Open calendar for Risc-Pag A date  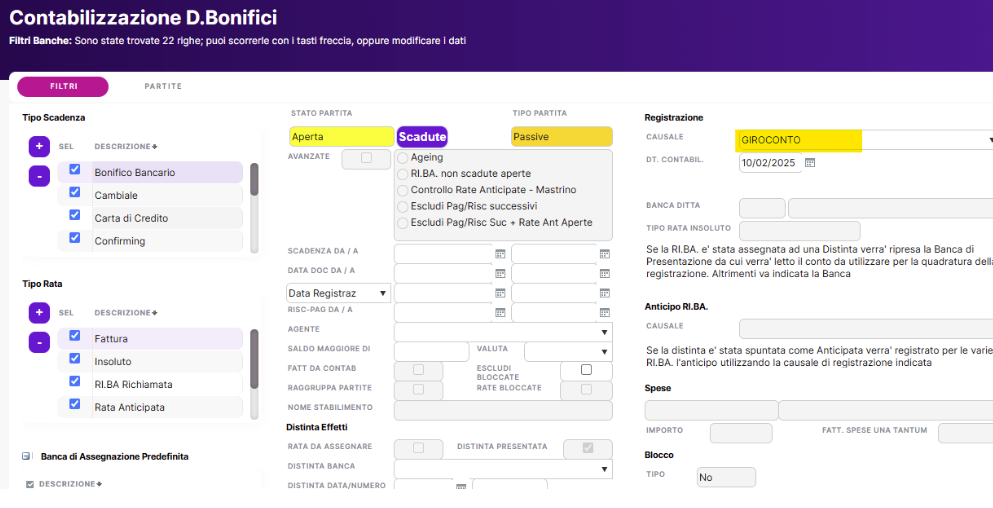tap(605, 312)
